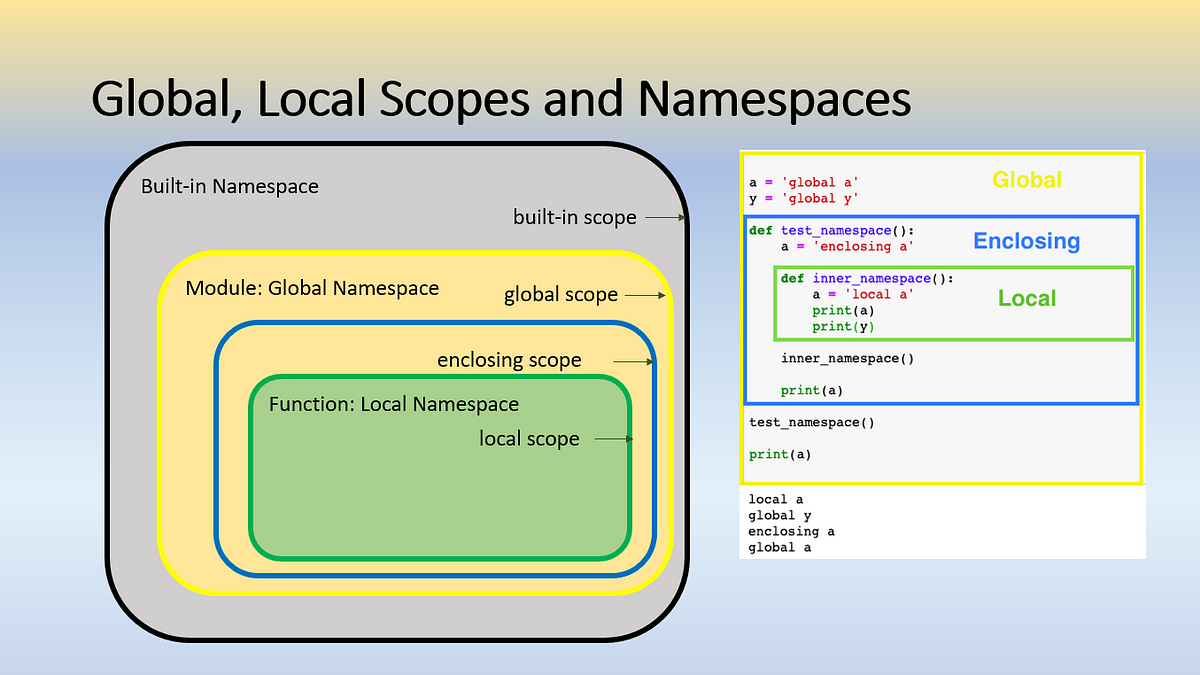Screen dimensions: 1200x675
Task: Select the "Built-in Namespace" label
Action: coord(230,186)
